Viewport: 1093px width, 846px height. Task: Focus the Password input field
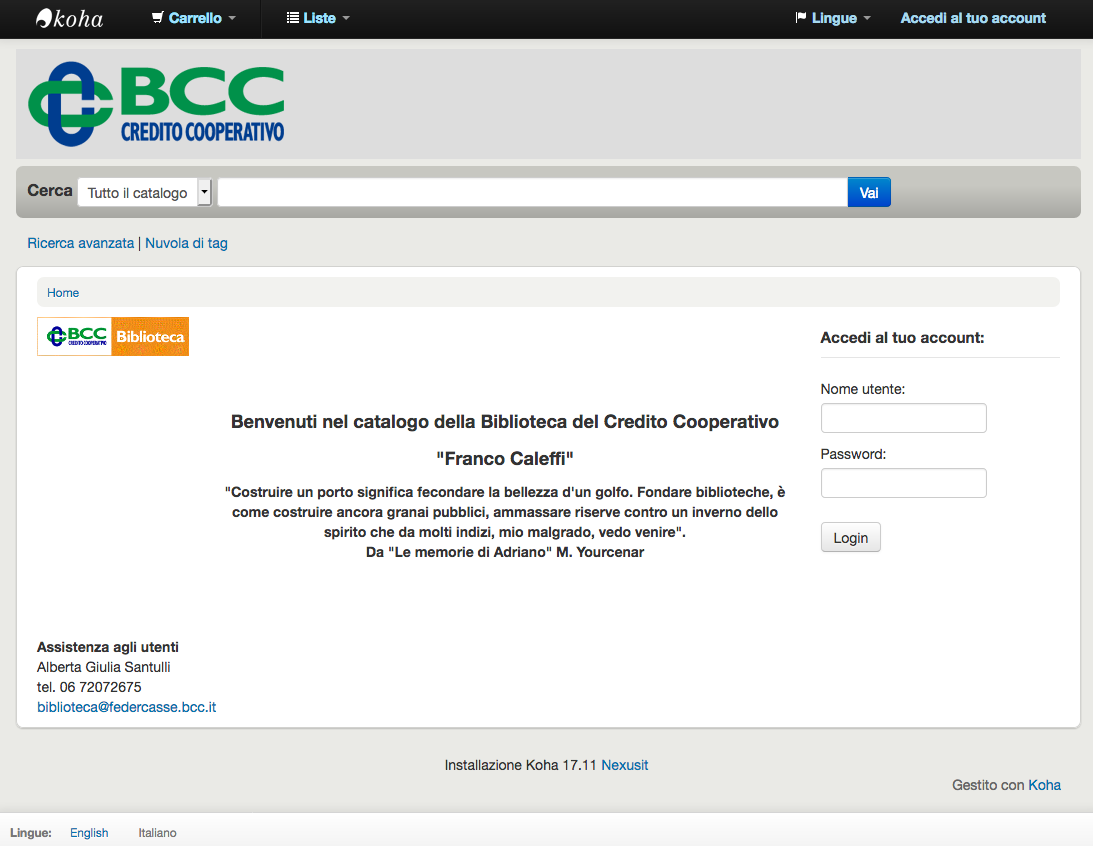pyautogui.click(x=903, y=483)
